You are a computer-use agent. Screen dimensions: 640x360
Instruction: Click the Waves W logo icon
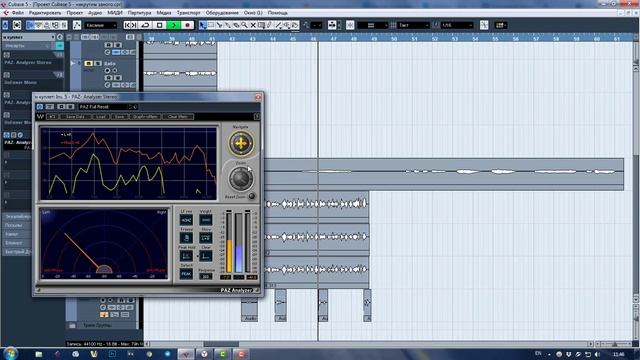click(40, 117)
